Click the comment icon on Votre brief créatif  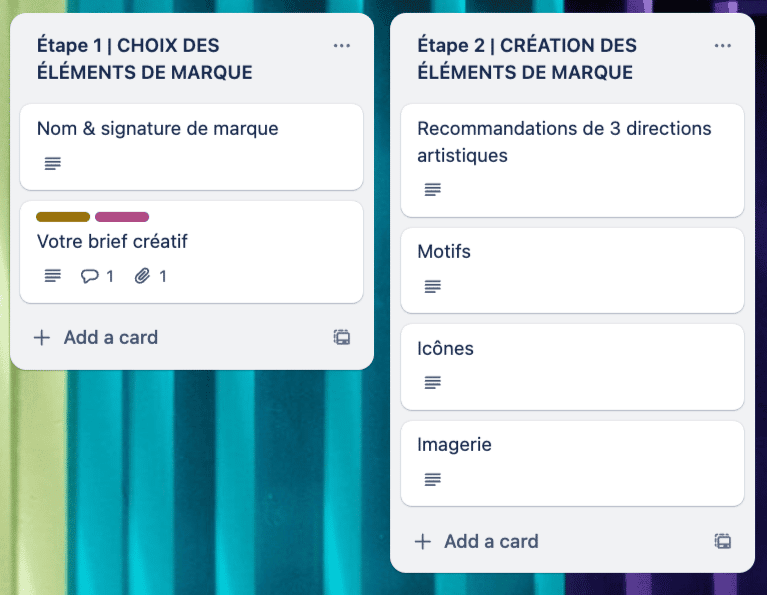point(90,276)
